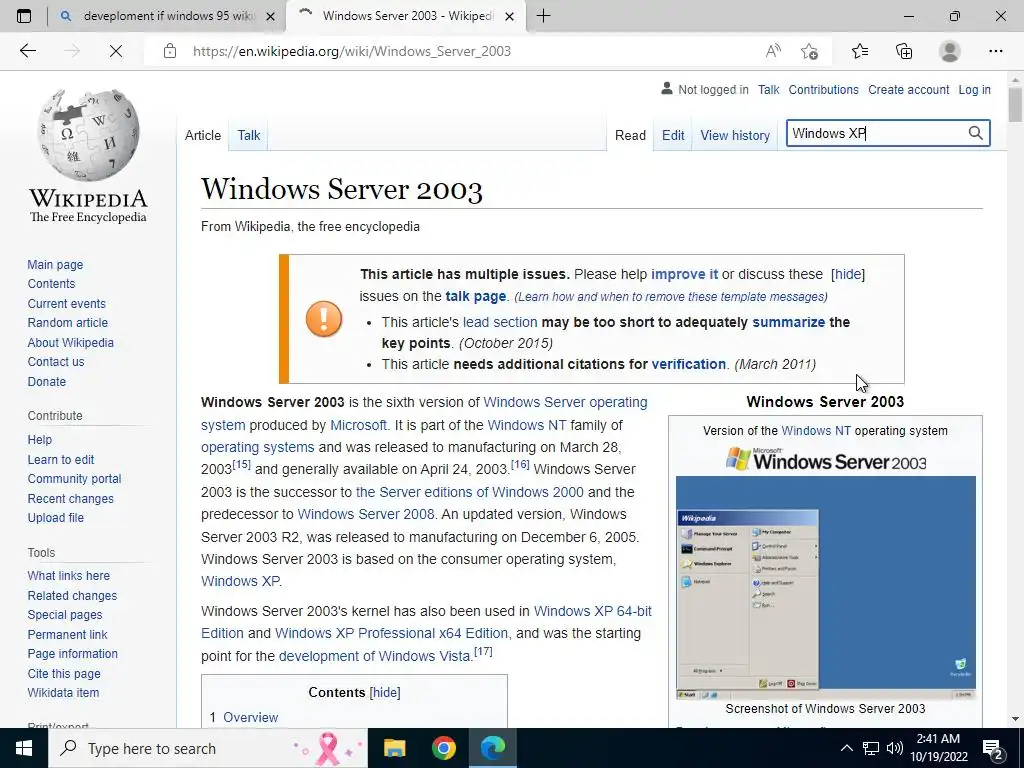This screenshot has width=1024, height=768.
Task: Open the Contributions link
Action: pos(823,89)
